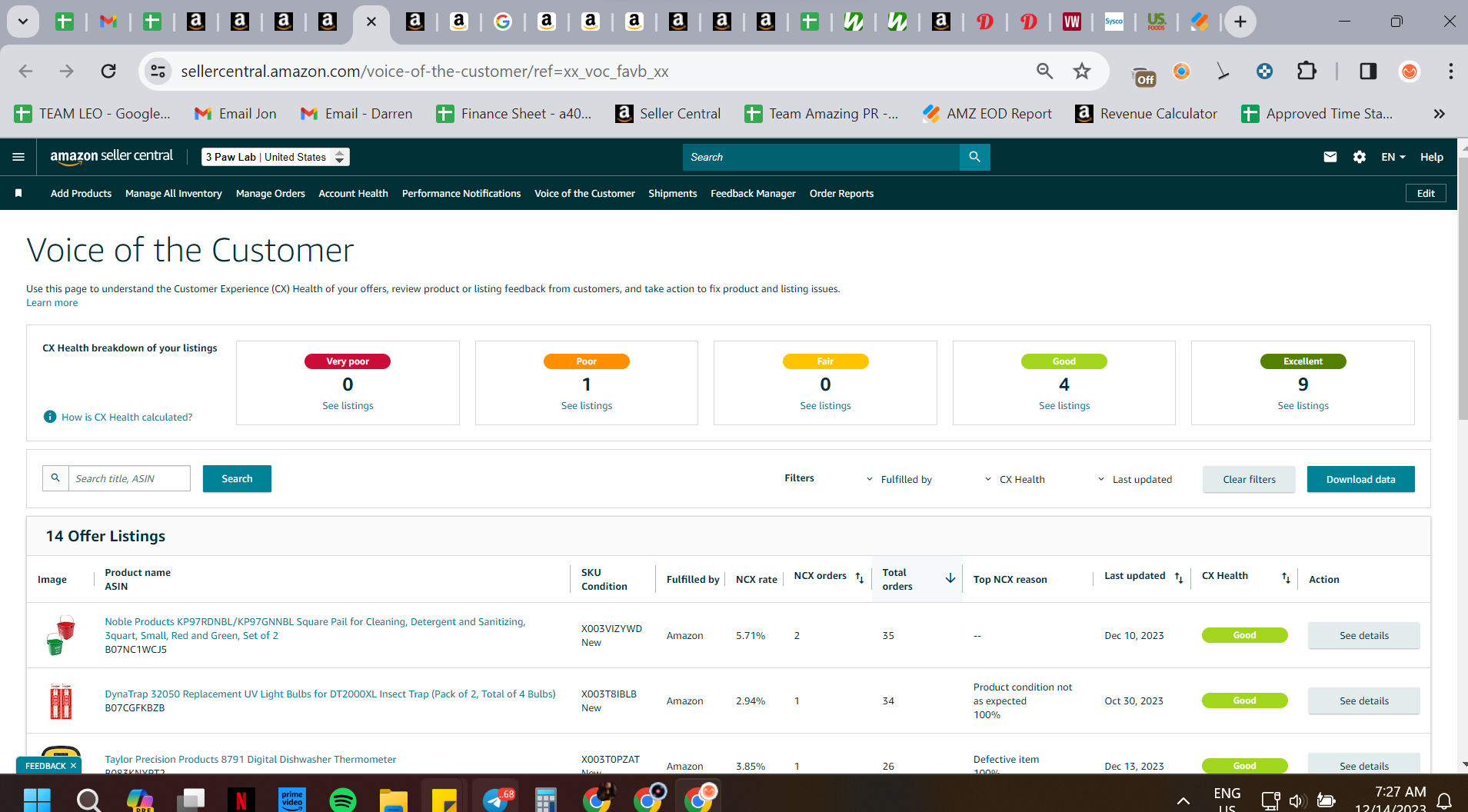The height and width of the screenshot is (812, 1468).
Task: Click the info icon beside CX Health calculated
Action: pyautogui.click(x=50, y=417)
